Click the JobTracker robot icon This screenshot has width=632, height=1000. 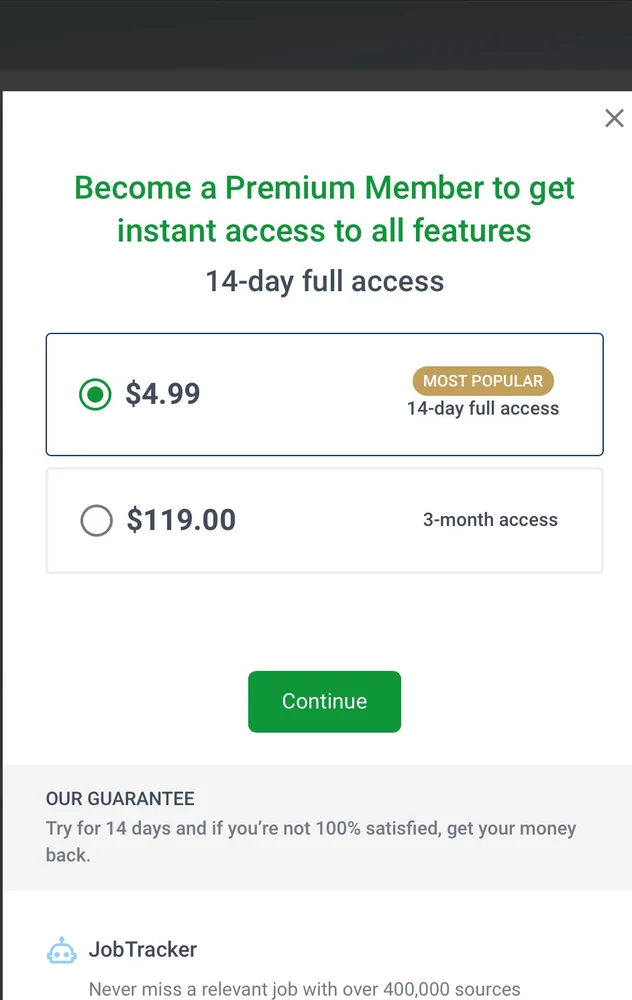62,951
